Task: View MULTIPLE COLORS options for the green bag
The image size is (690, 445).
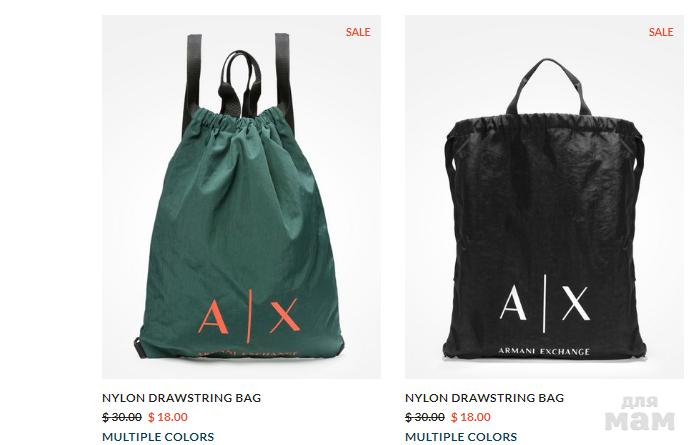Action: click(158, 437)
